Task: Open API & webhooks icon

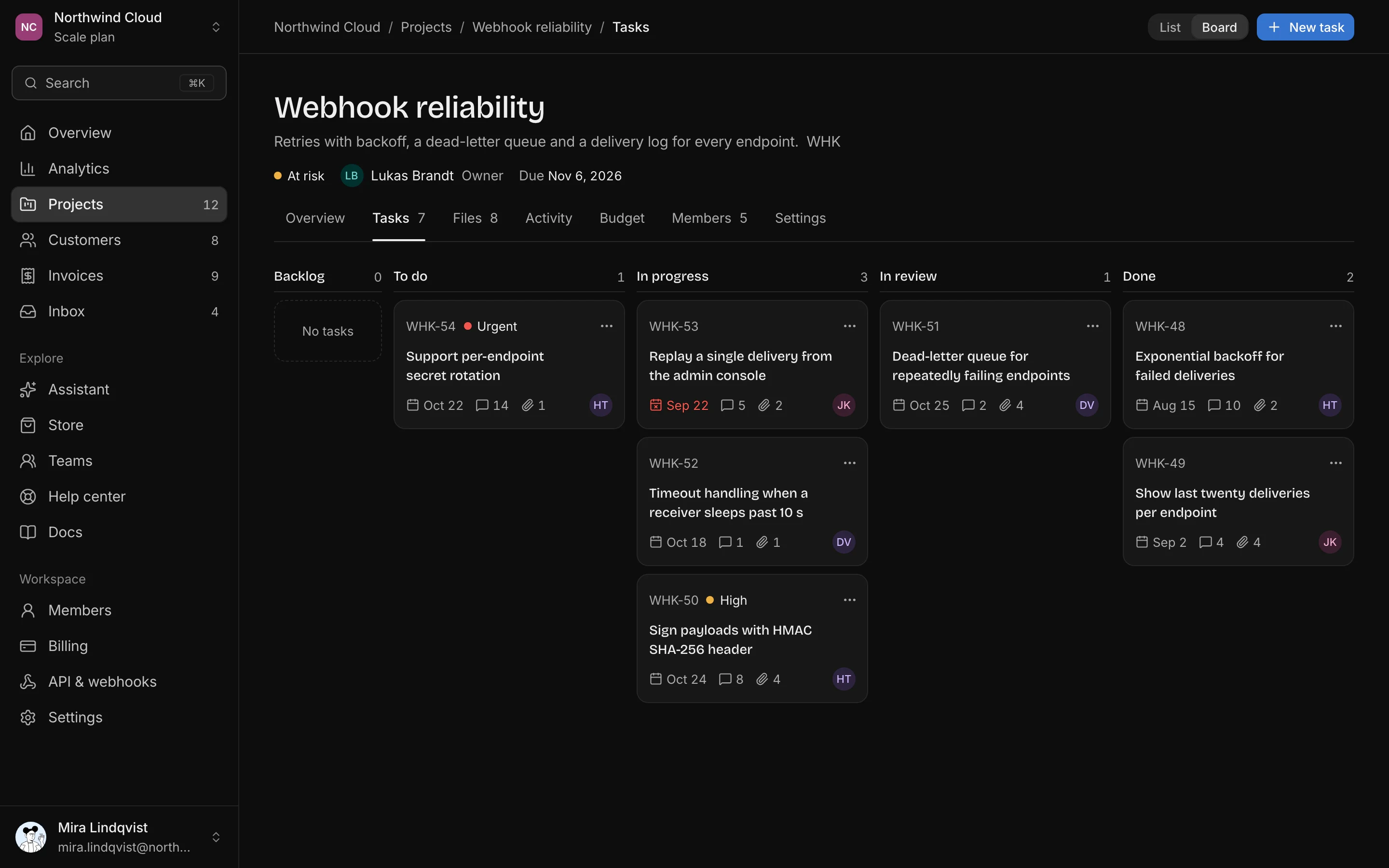Action: (27, 681)
